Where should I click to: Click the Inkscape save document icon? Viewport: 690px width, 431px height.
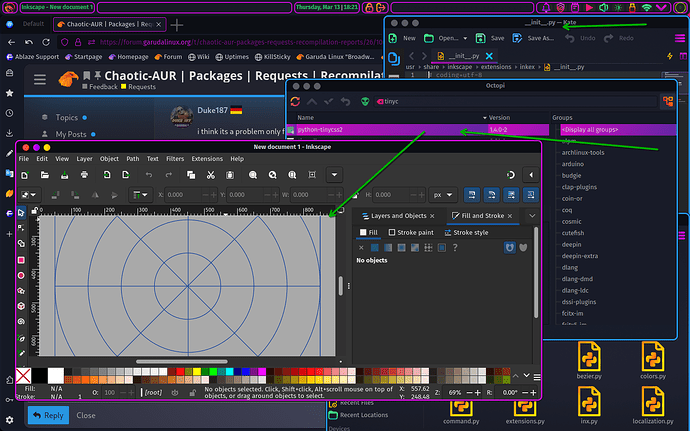pyautogui.click(x=64, y=175)
